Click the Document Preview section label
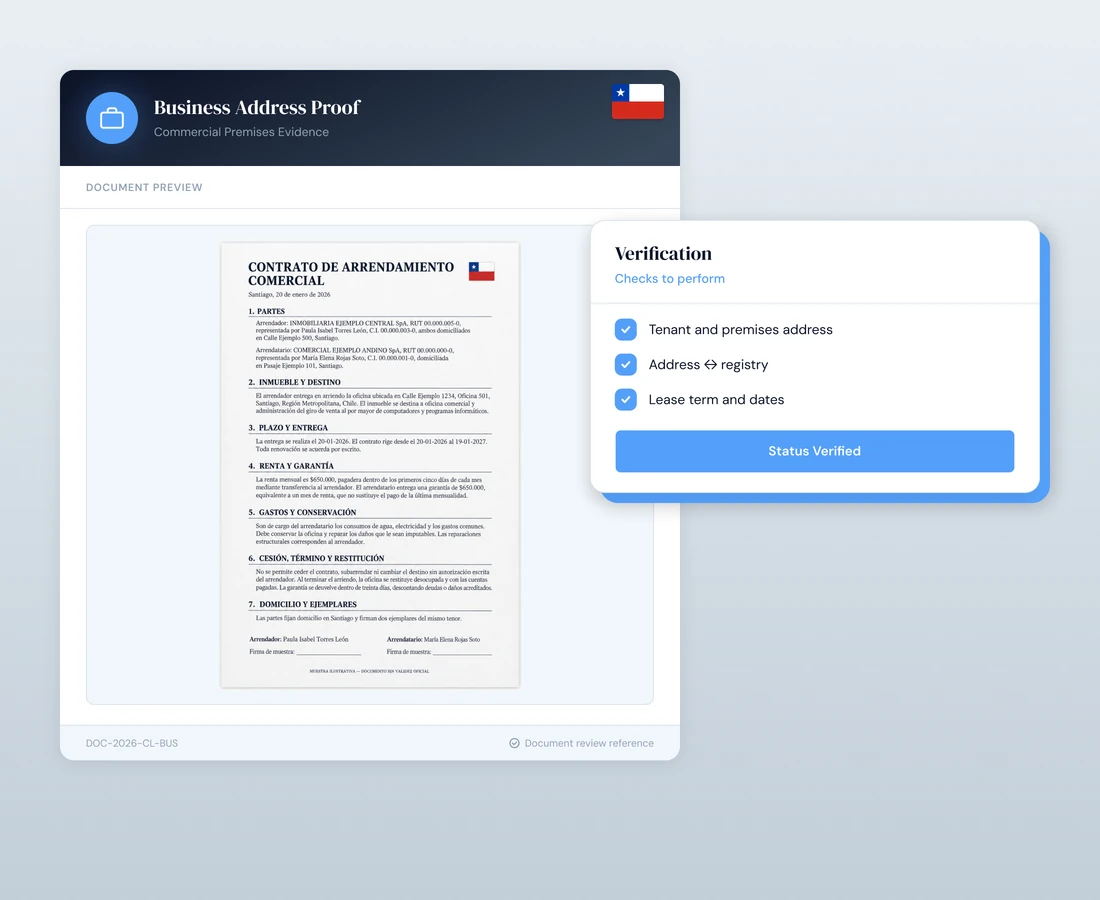 144,187
